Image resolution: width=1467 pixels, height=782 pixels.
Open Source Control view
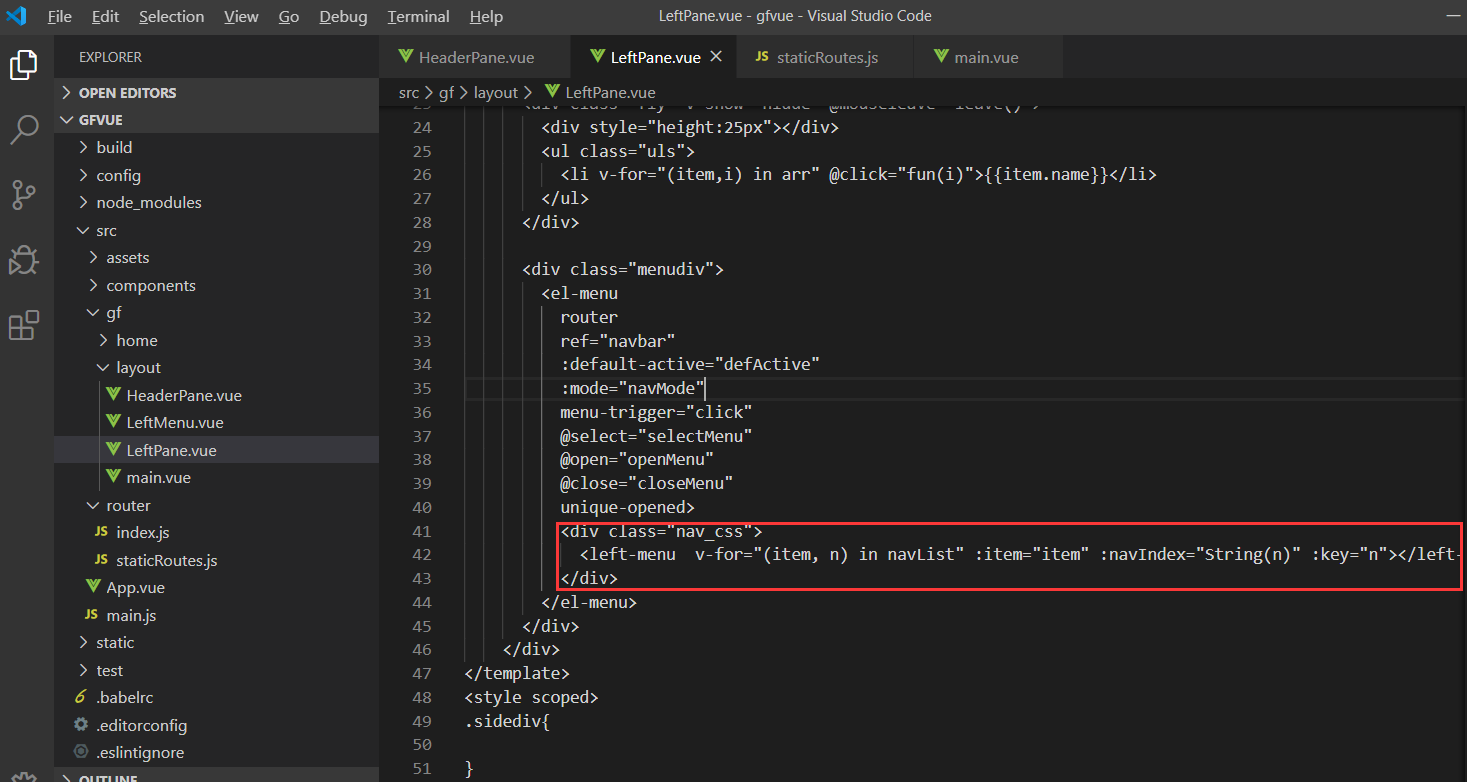click(x=24, y=195)
